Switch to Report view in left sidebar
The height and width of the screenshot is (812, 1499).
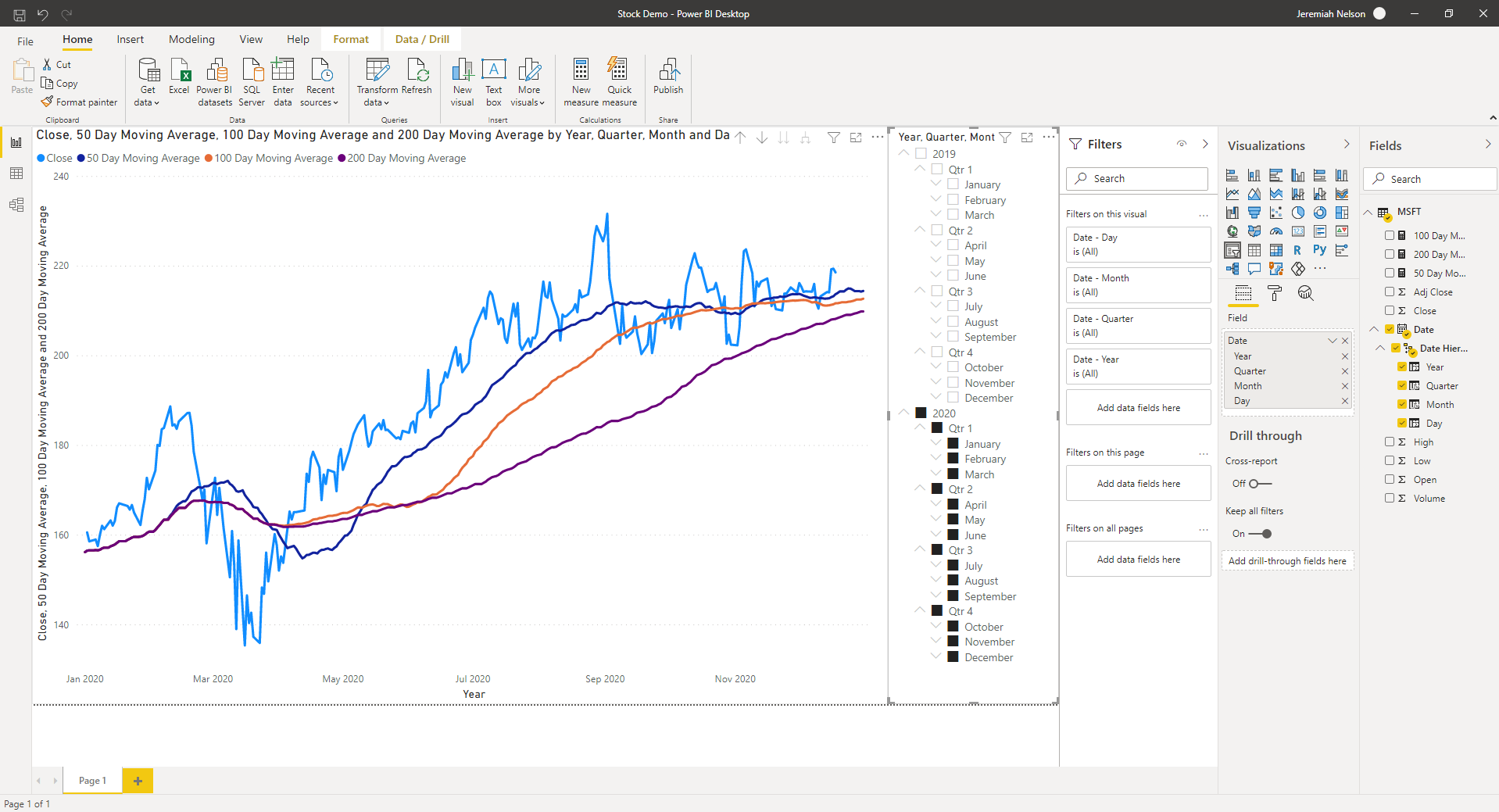[16, 142]
